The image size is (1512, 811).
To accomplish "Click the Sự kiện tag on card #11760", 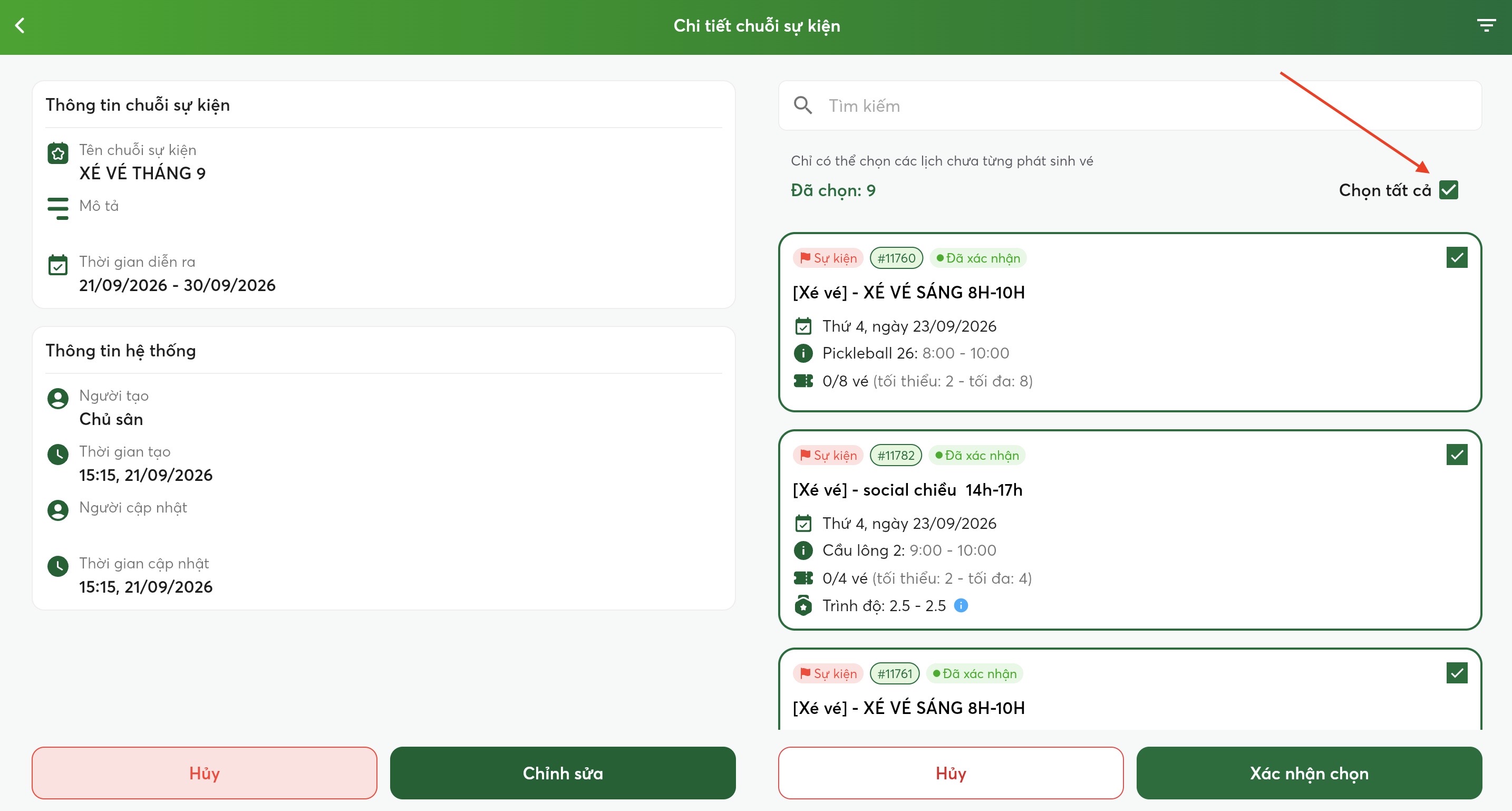I will click(x=828, y=258).
